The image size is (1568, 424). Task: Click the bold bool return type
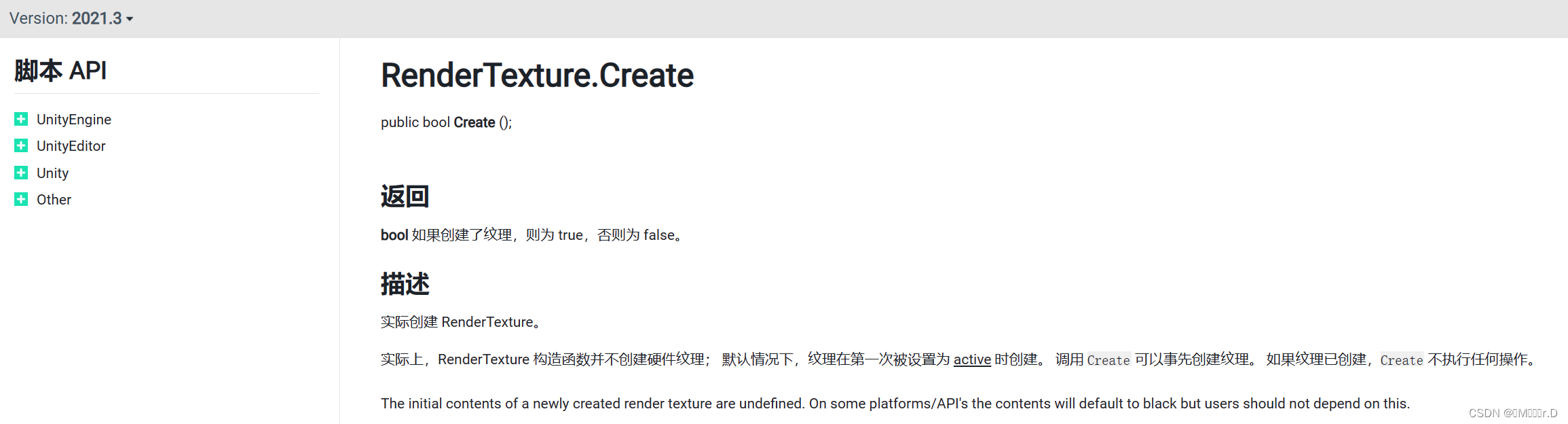(x=394, y=235)
